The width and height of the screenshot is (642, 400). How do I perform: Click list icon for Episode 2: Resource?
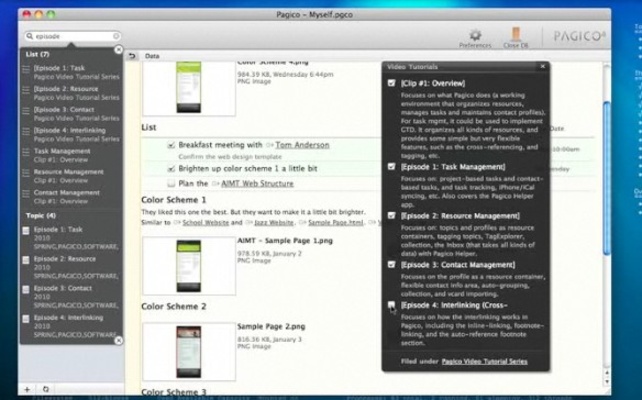point(26,90)
